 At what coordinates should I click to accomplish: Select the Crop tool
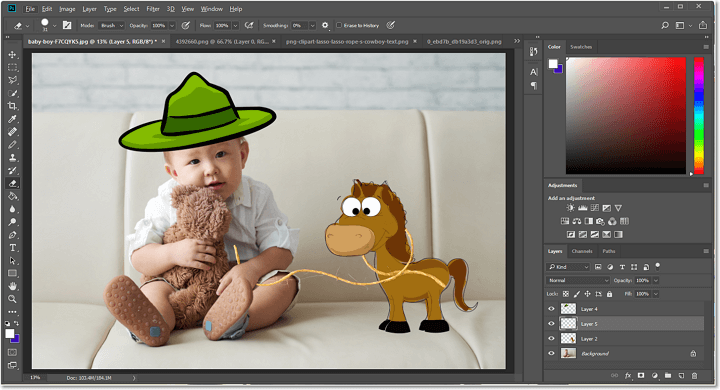point(12,106)
